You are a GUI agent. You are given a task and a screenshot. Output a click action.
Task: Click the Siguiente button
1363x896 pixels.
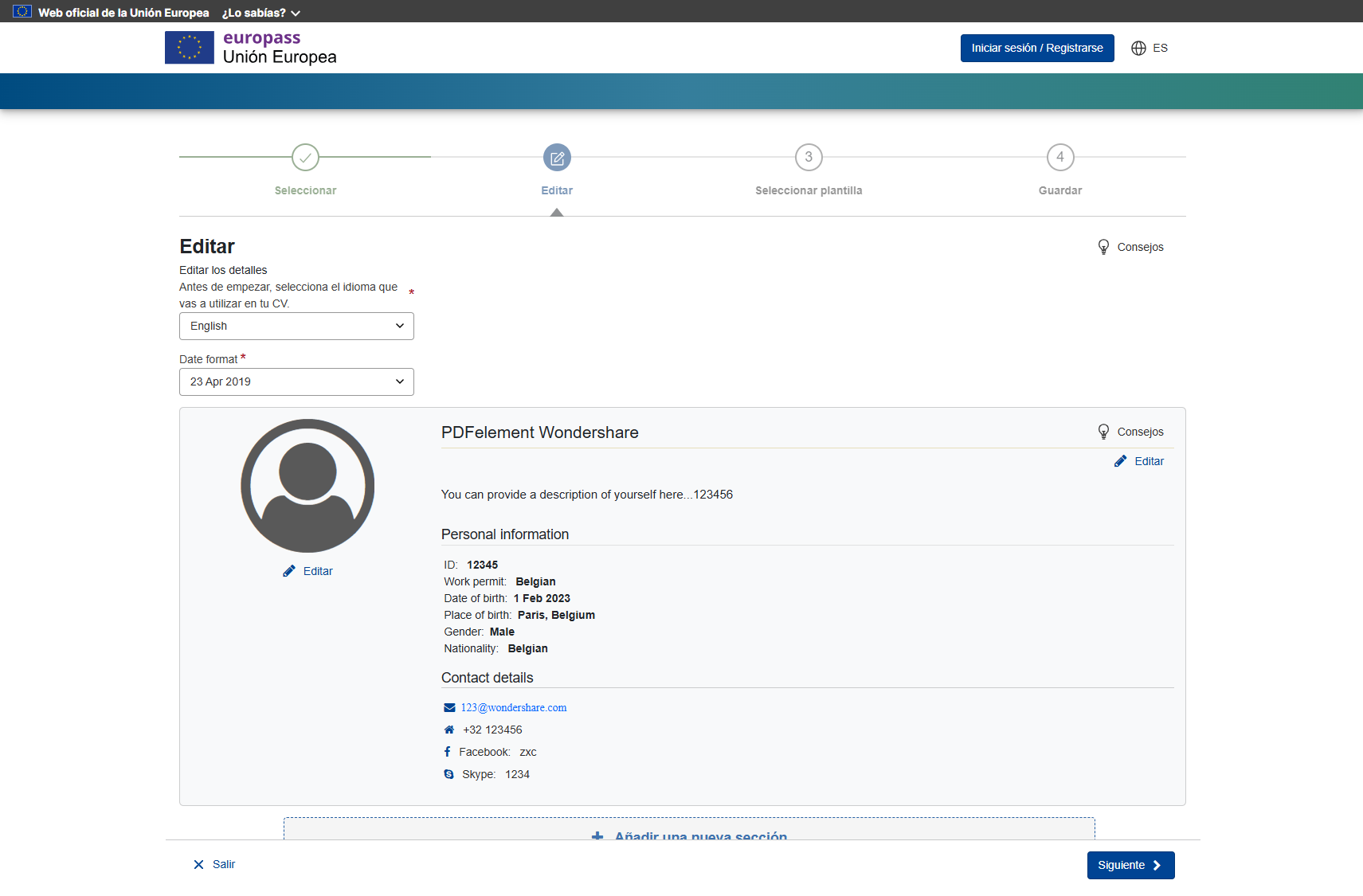pyautogui.click(x=1130, y=865)
